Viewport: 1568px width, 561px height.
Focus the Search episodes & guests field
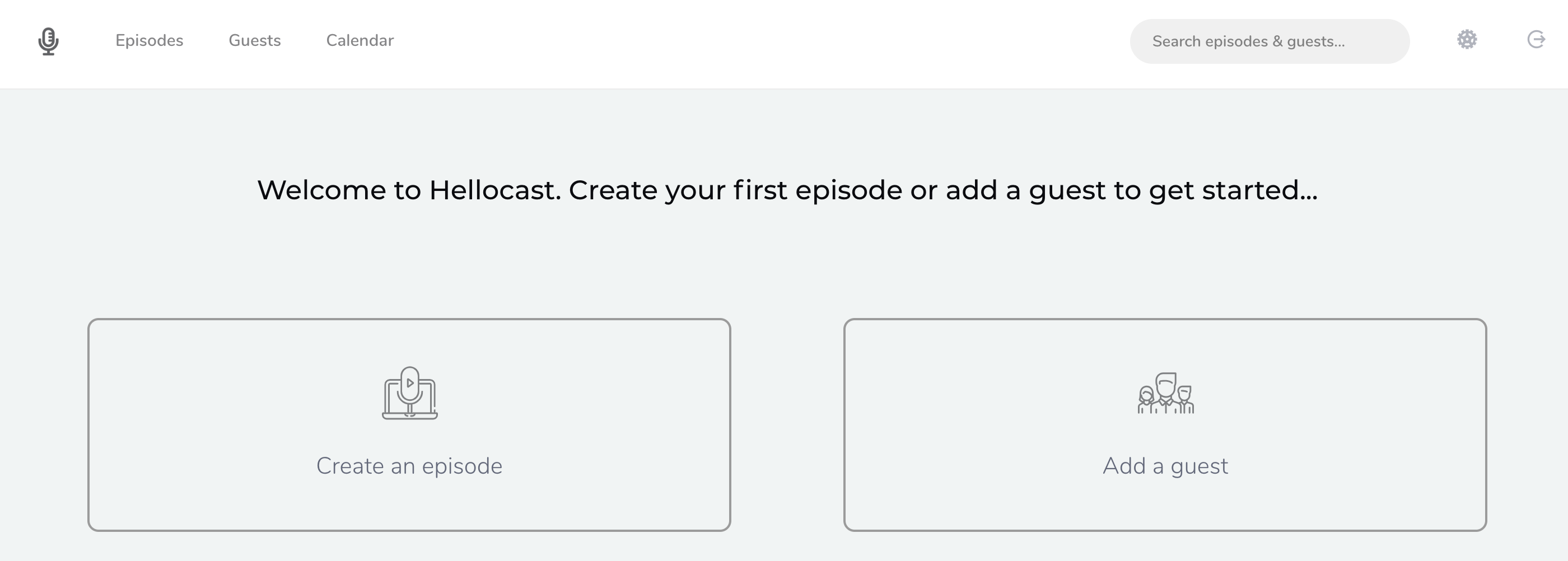click(1269, 41)
